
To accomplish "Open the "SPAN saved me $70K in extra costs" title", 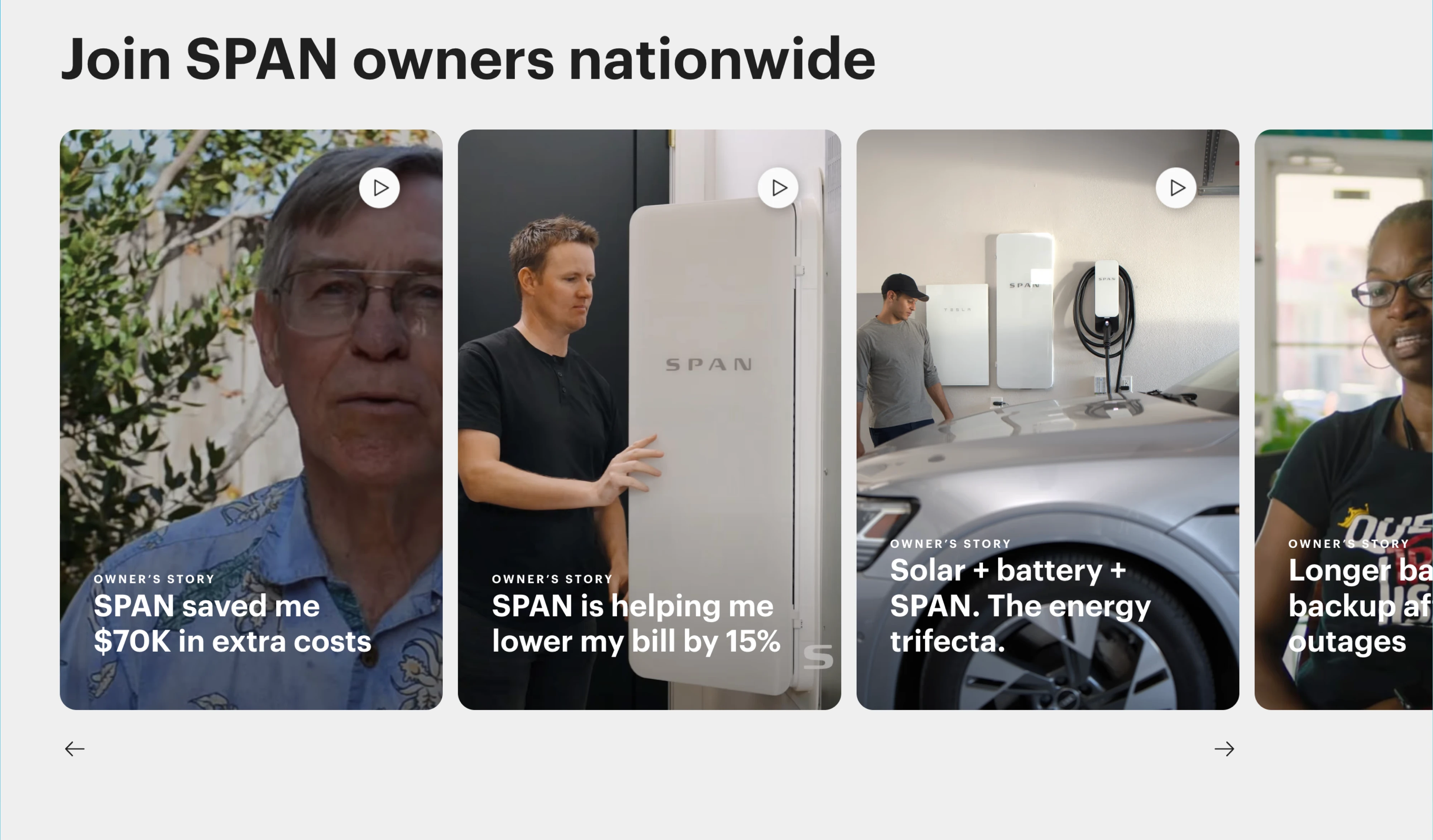I will click(232, 623).
